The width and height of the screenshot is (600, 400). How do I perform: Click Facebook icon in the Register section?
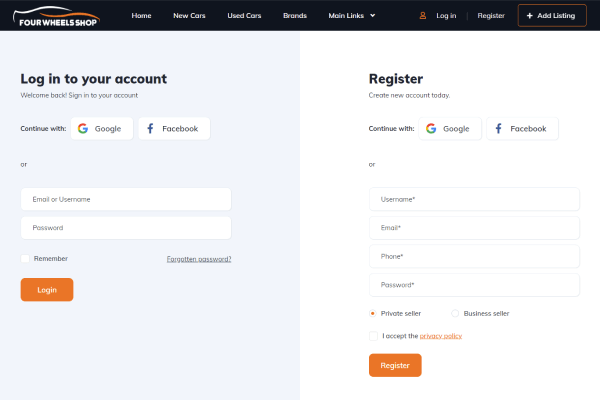(498, 129)
